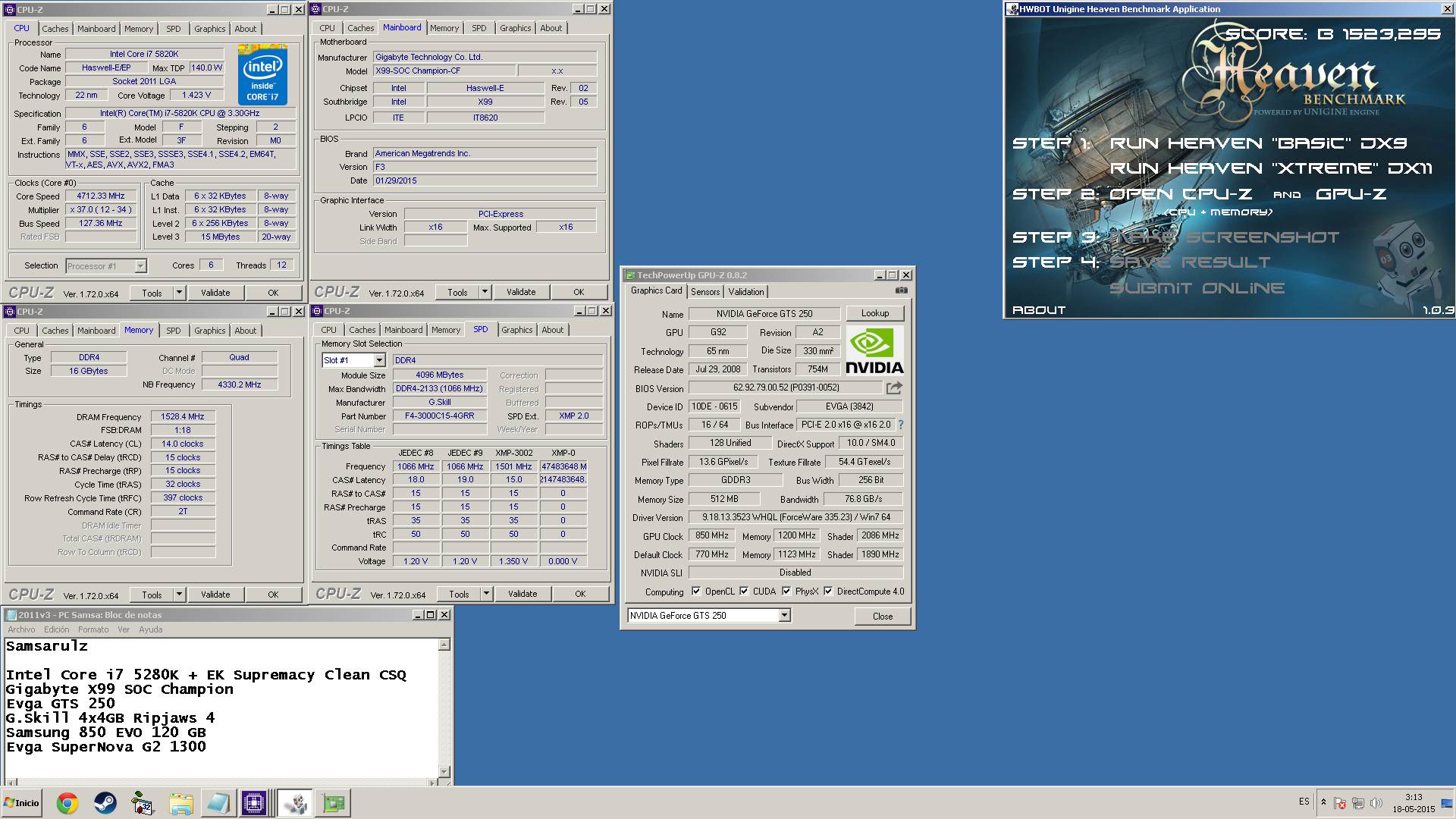Screen dimensions: 1456x819
Task: Click in the Notepad text area on Samsarulz
Action: pos(47,646)
